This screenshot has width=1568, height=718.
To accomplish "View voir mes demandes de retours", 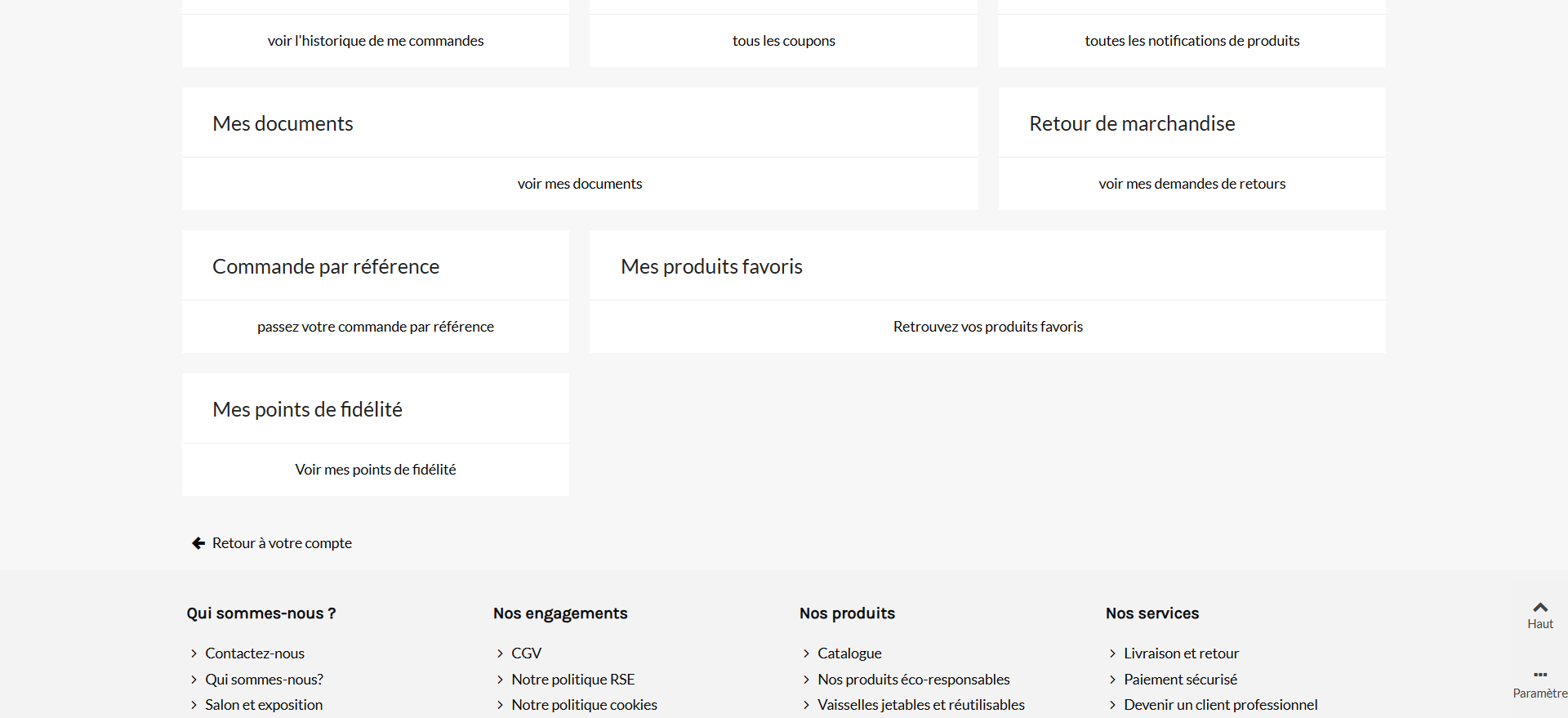I will [1192, 184].
